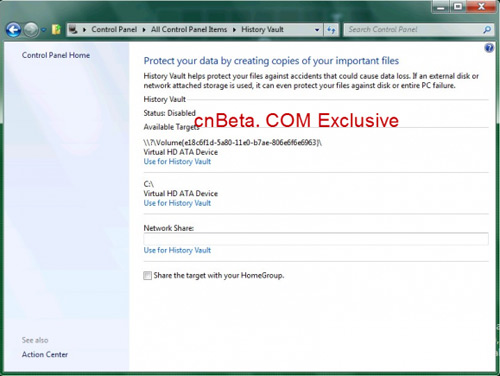The width and height of the screenshot is (500, 376).
Task: Click the Refresh button beside address bar
Action: tap(331, 30)
